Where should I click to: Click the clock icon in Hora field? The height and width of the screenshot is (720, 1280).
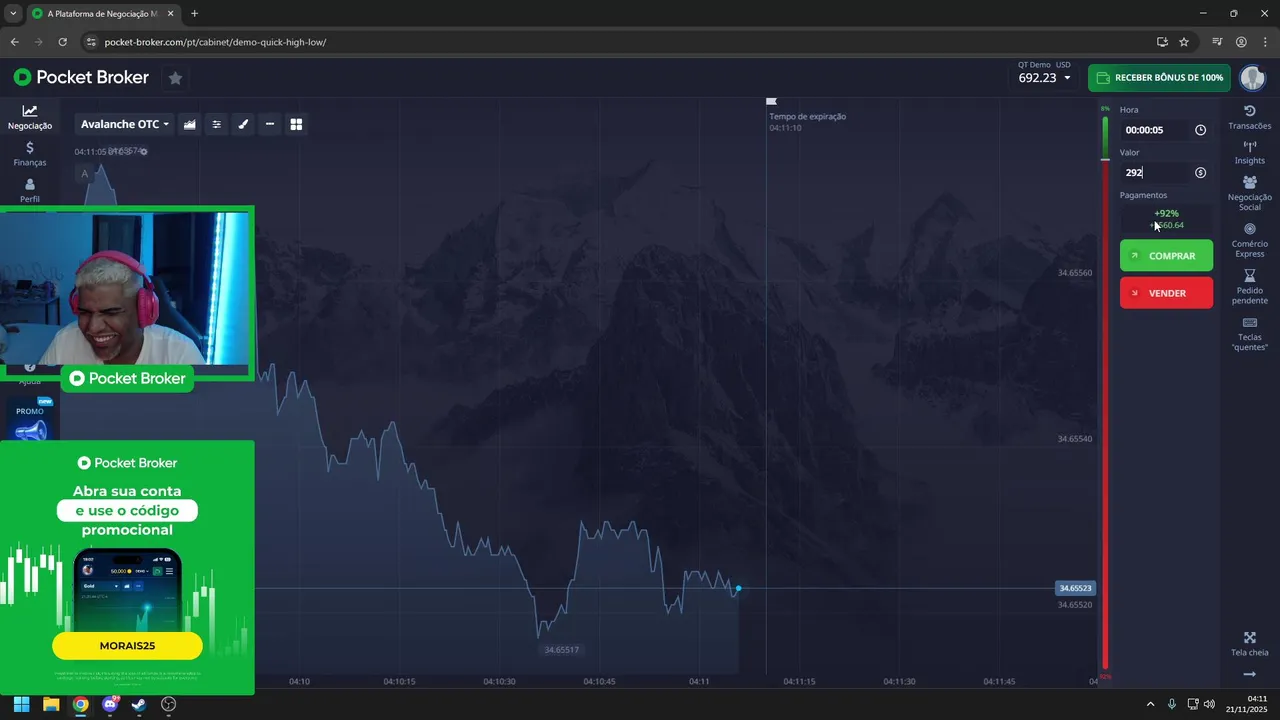pyautogui.click(x=1200, y=130)
